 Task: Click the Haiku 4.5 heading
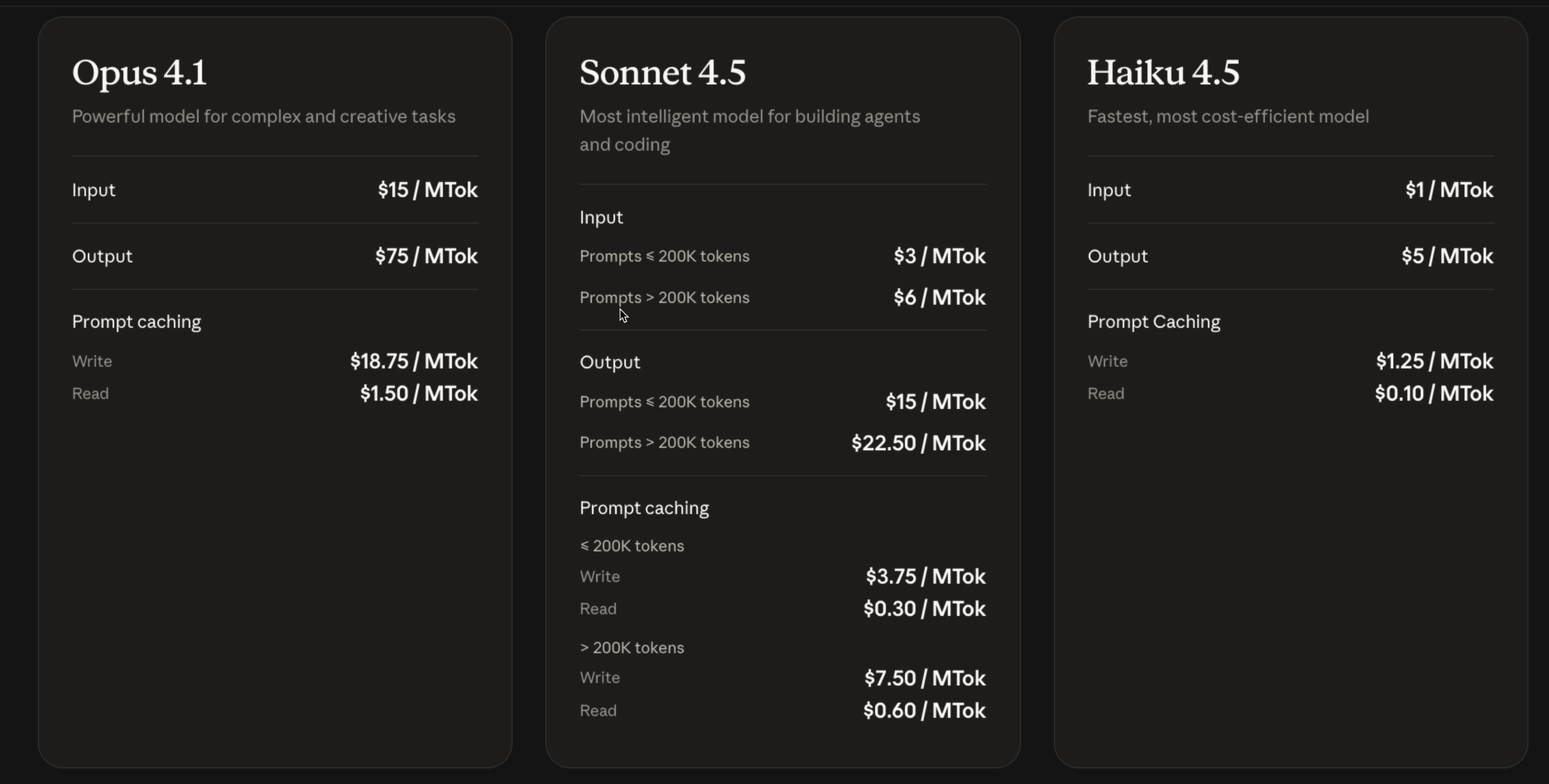point(1163,73)
